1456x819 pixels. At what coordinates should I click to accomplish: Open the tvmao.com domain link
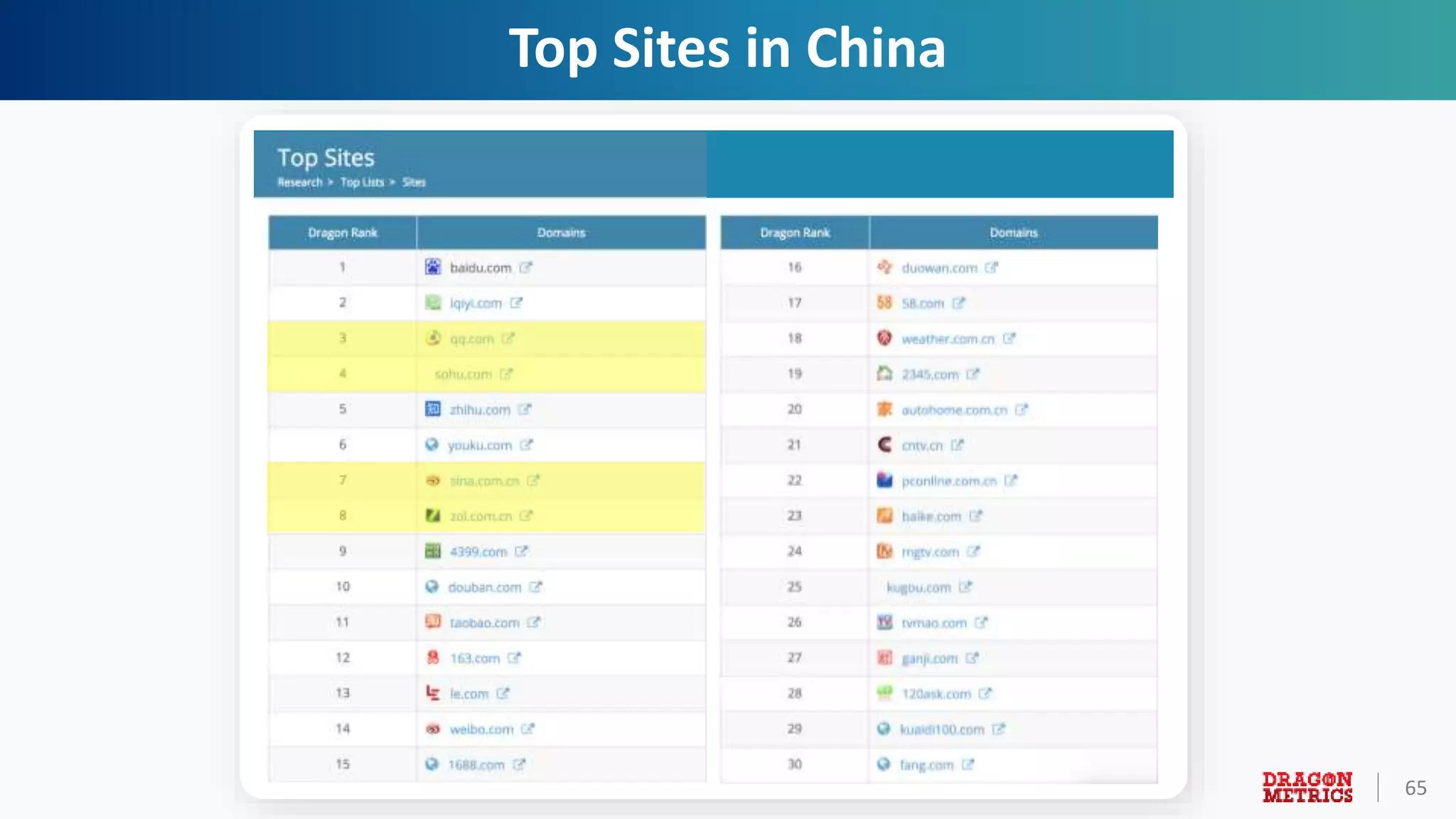(934, 623)
